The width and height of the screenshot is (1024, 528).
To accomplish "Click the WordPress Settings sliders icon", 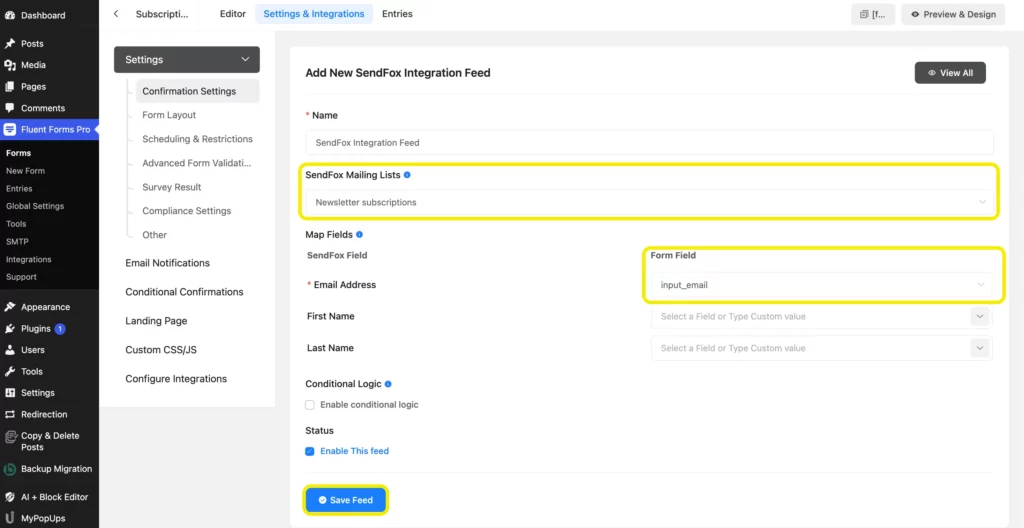I will [10, 393].
